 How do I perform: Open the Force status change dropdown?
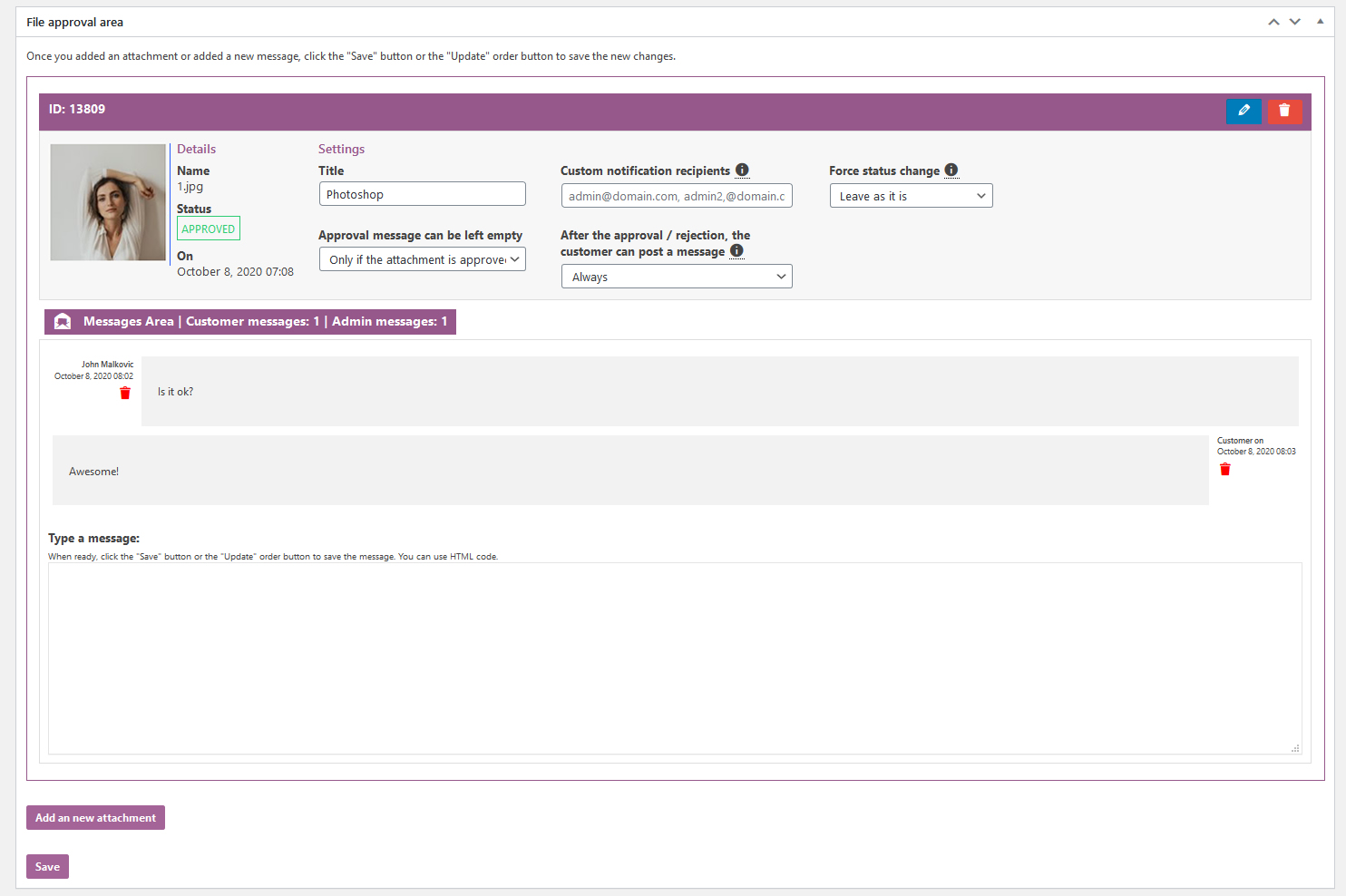pos(911,196)
